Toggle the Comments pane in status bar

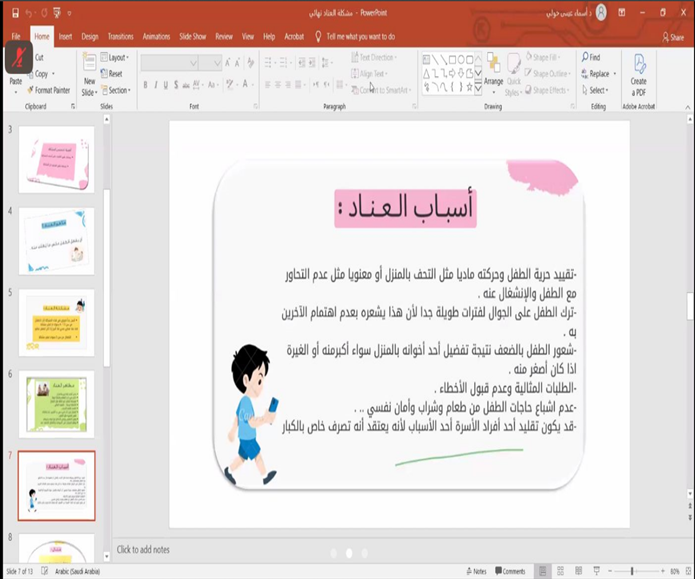(512, 571)
